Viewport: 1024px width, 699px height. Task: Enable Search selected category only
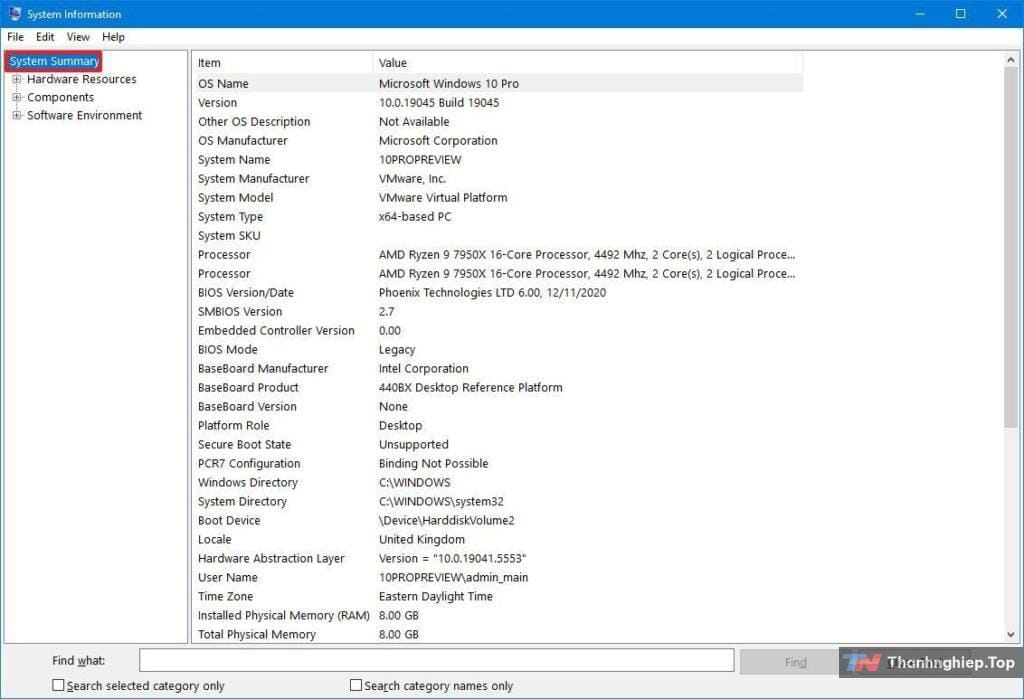(x=58, y=685)
